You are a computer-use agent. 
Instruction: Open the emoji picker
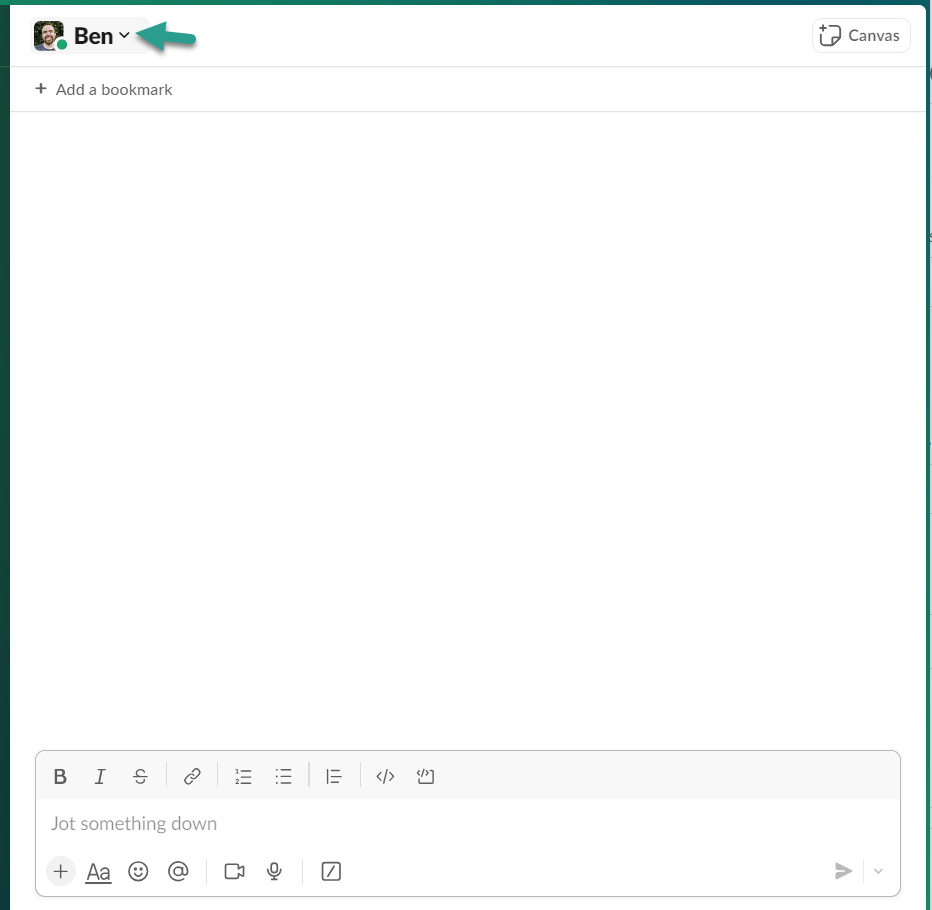[x=138, y=871]
